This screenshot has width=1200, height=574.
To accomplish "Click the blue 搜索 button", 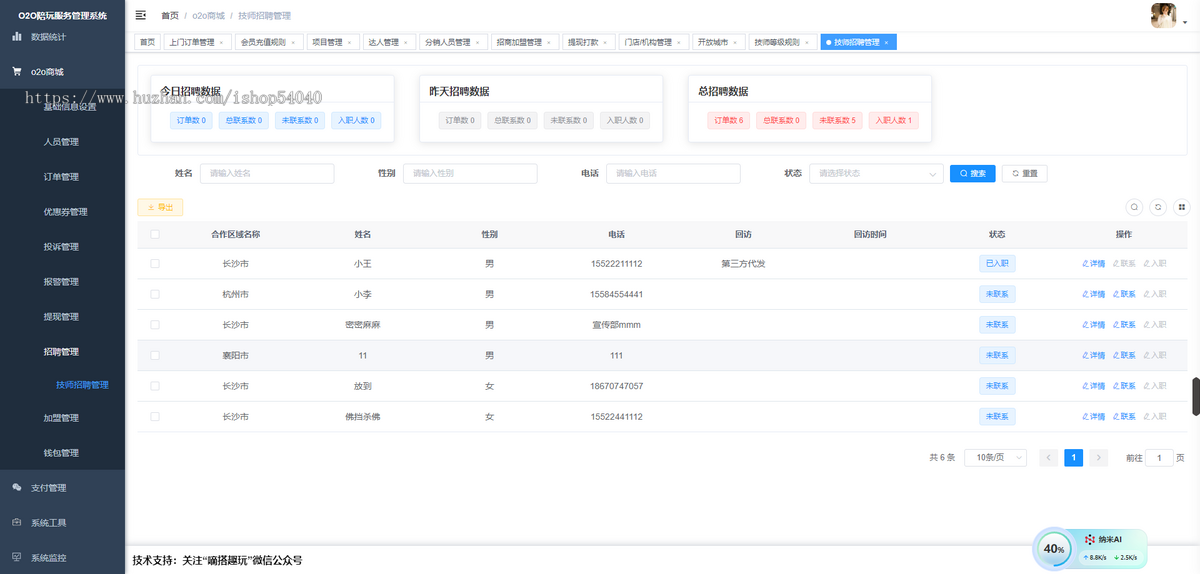I will pyautogui.click(x=972, y=173).
